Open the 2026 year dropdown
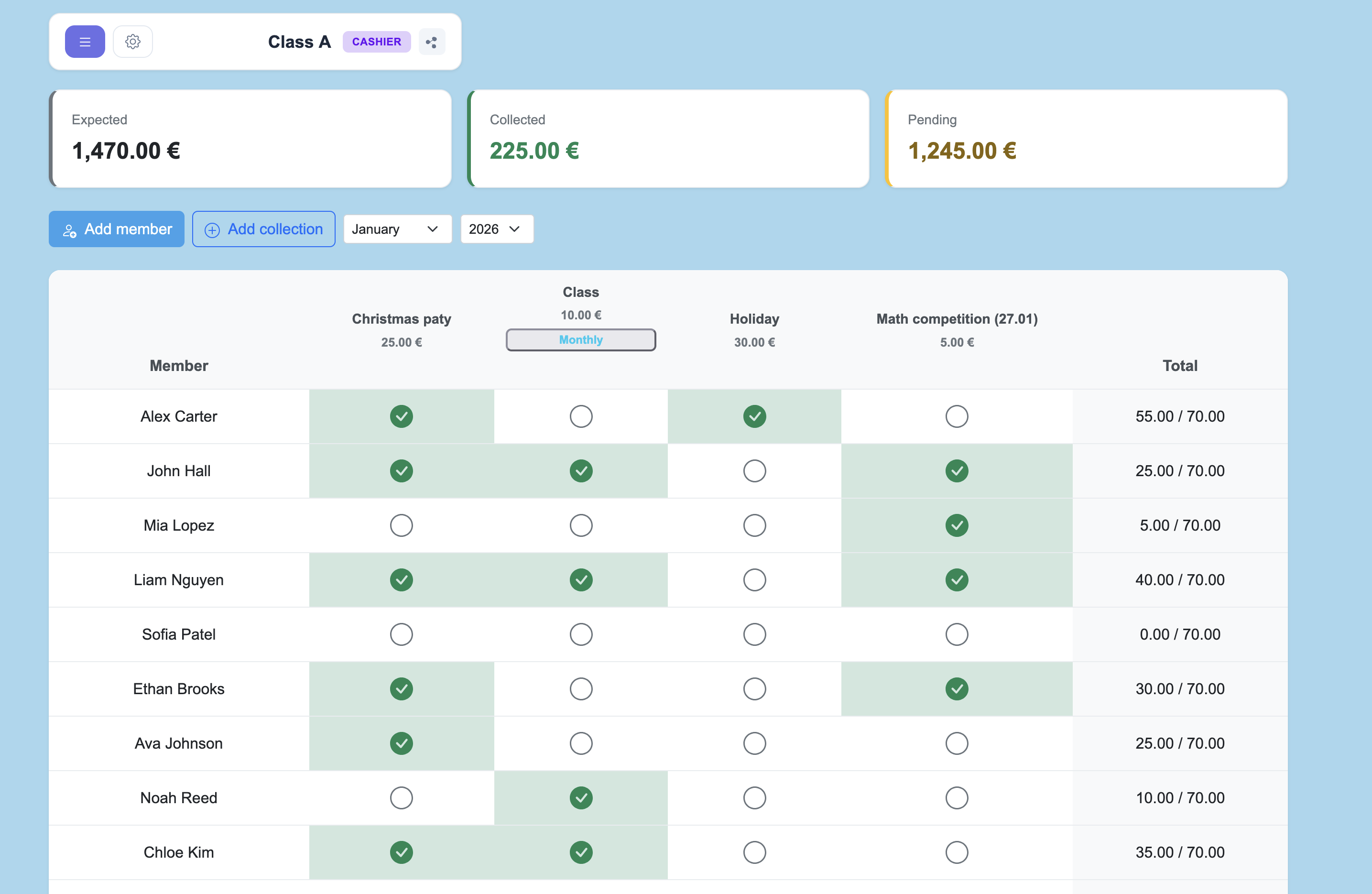This screenshot has width=1372, height=894. tap(496, 229)
